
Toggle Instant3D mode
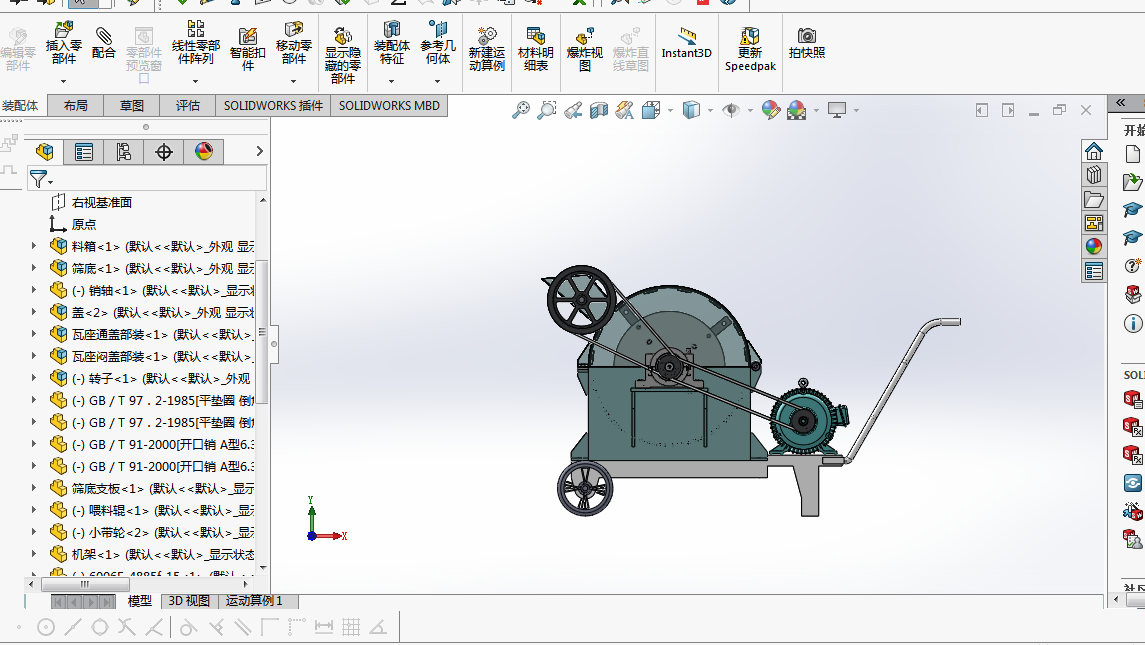[x=686, y=42]
